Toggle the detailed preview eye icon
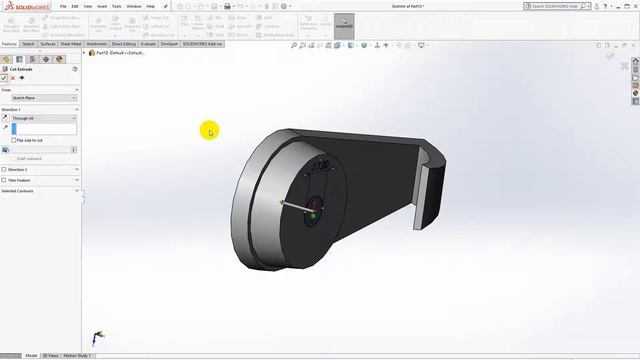Image resolution: width=640 pixels, height=360 pixels. 22,78
